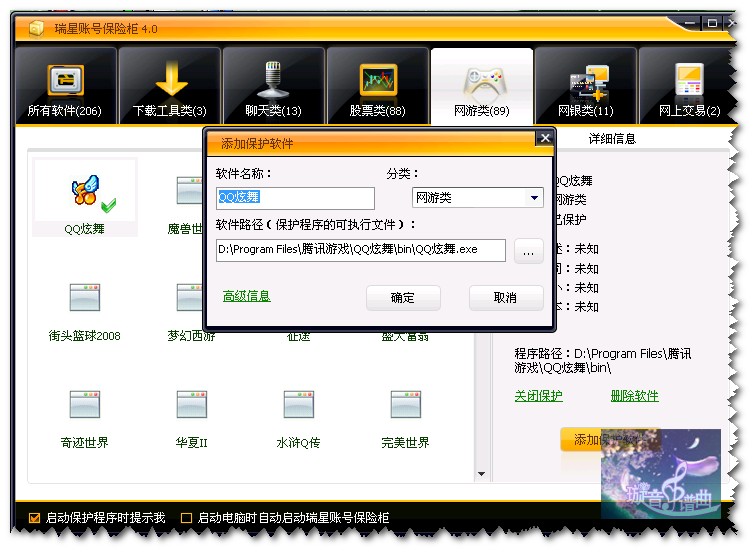756x554 pixels.
Task: Switch to the 下载工具类(3) tab
Action: 170,86
